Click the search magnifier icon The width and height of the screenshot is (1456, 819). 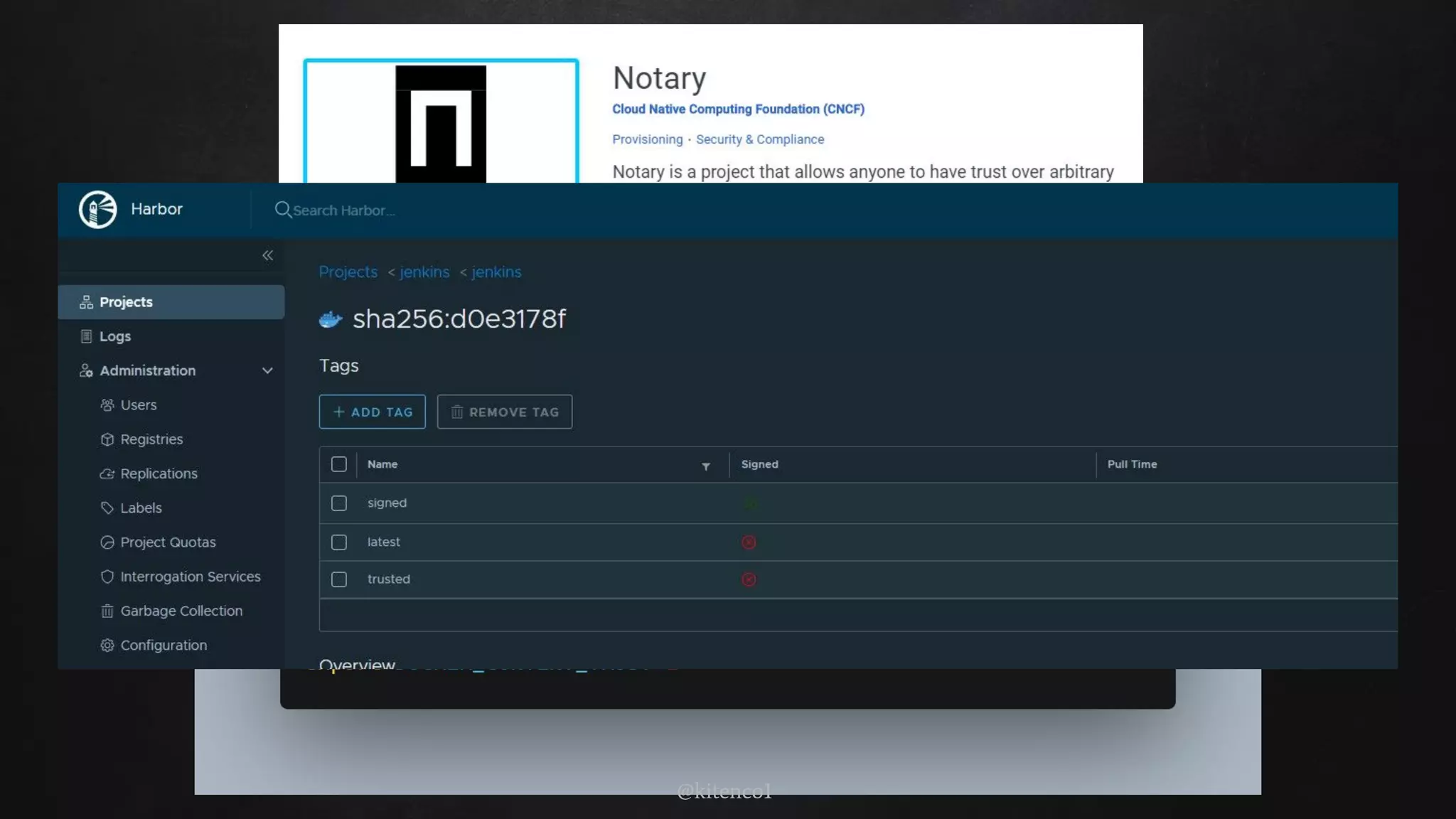[x=282, y=210]
